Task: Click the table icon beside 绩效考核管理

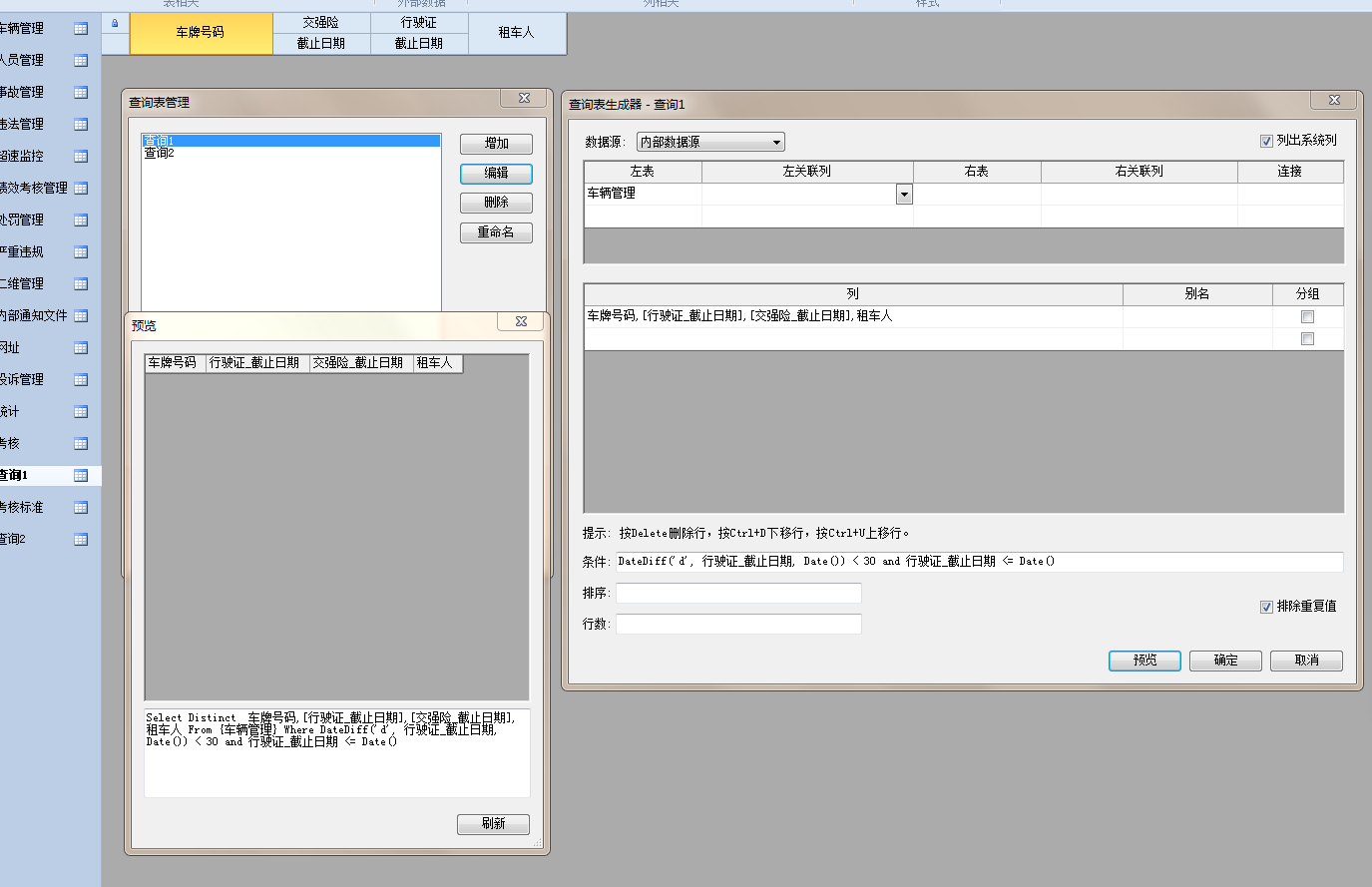Action: point(81,189)
